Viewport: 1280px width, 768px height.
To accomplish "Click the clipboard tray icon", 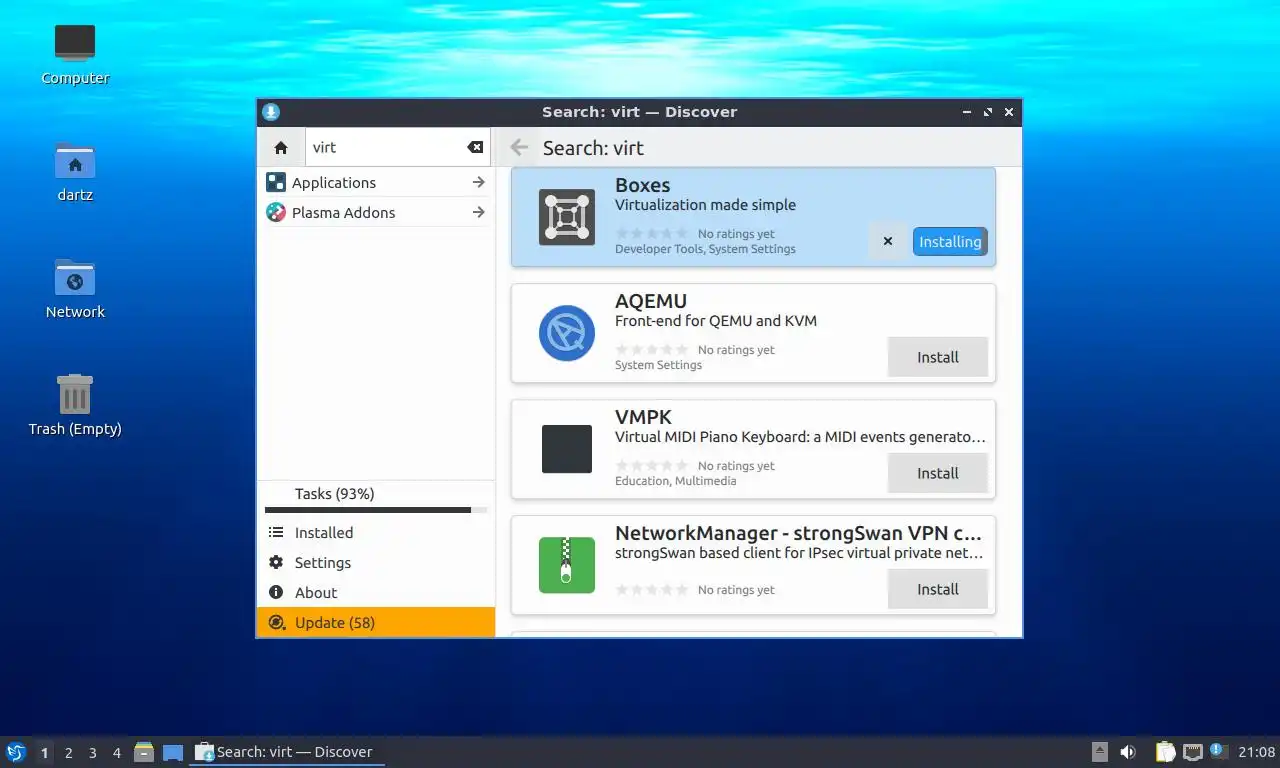I will click(1165, 752).
